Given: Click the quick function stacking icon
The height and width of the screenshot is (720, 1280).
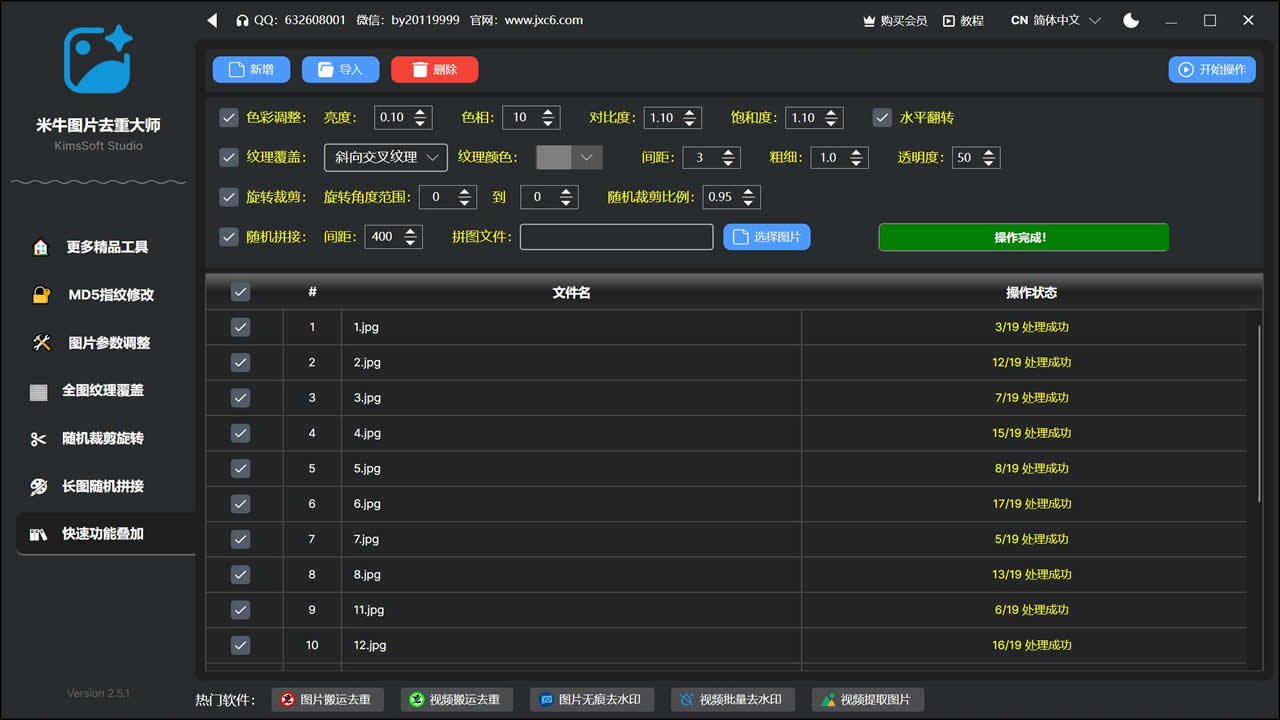Looking at the screenshot, I should tap(39, 534).
